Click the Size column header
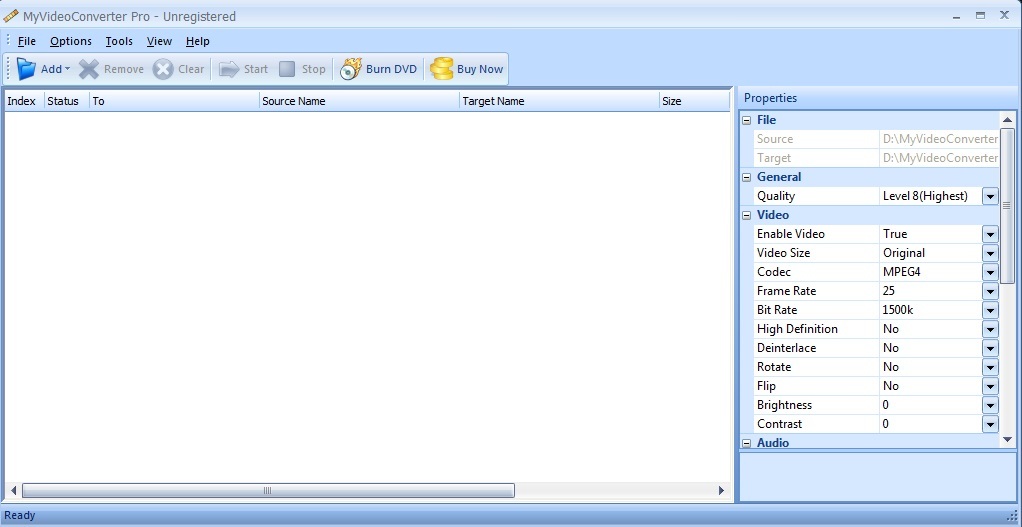 (x=694, y=101)
